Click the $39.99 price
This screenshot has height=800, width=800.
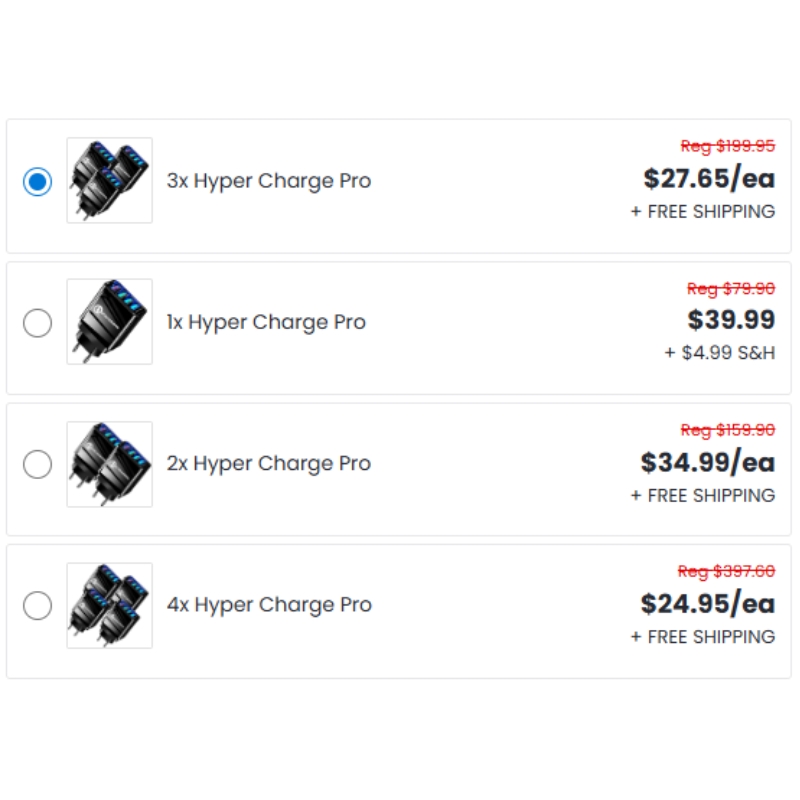point(732,320)
